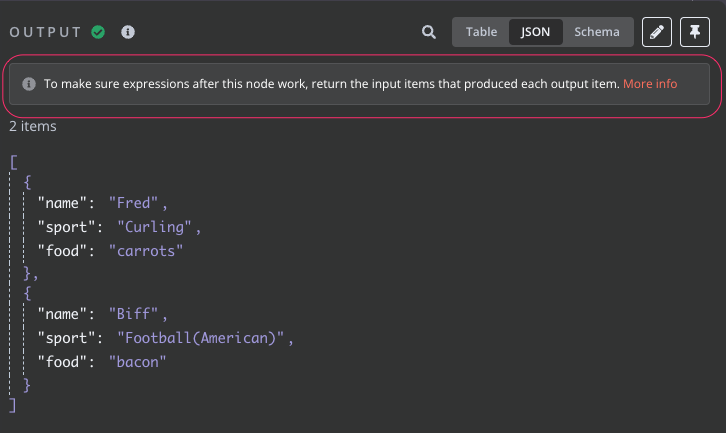Switch to the Schema view tab

pyautogui.click(x=597, y=32)
